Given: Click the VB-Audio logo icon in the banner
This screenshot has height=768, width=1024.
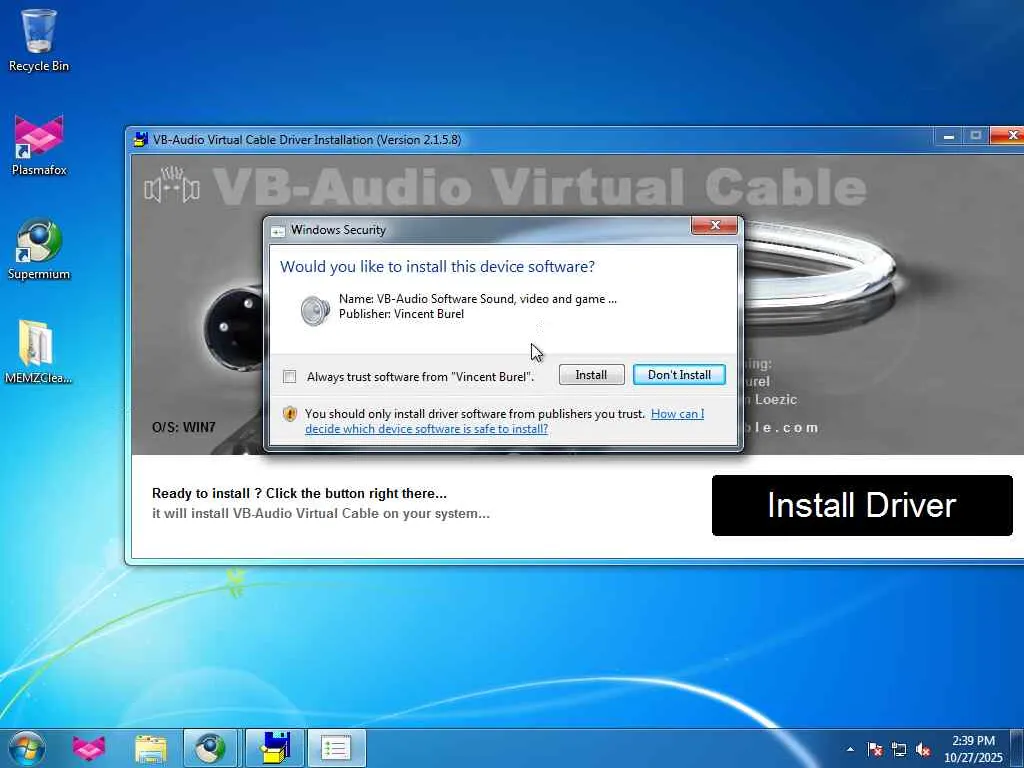Looking at the screenshot, I should pyautogui.click(x=172, y=187).
